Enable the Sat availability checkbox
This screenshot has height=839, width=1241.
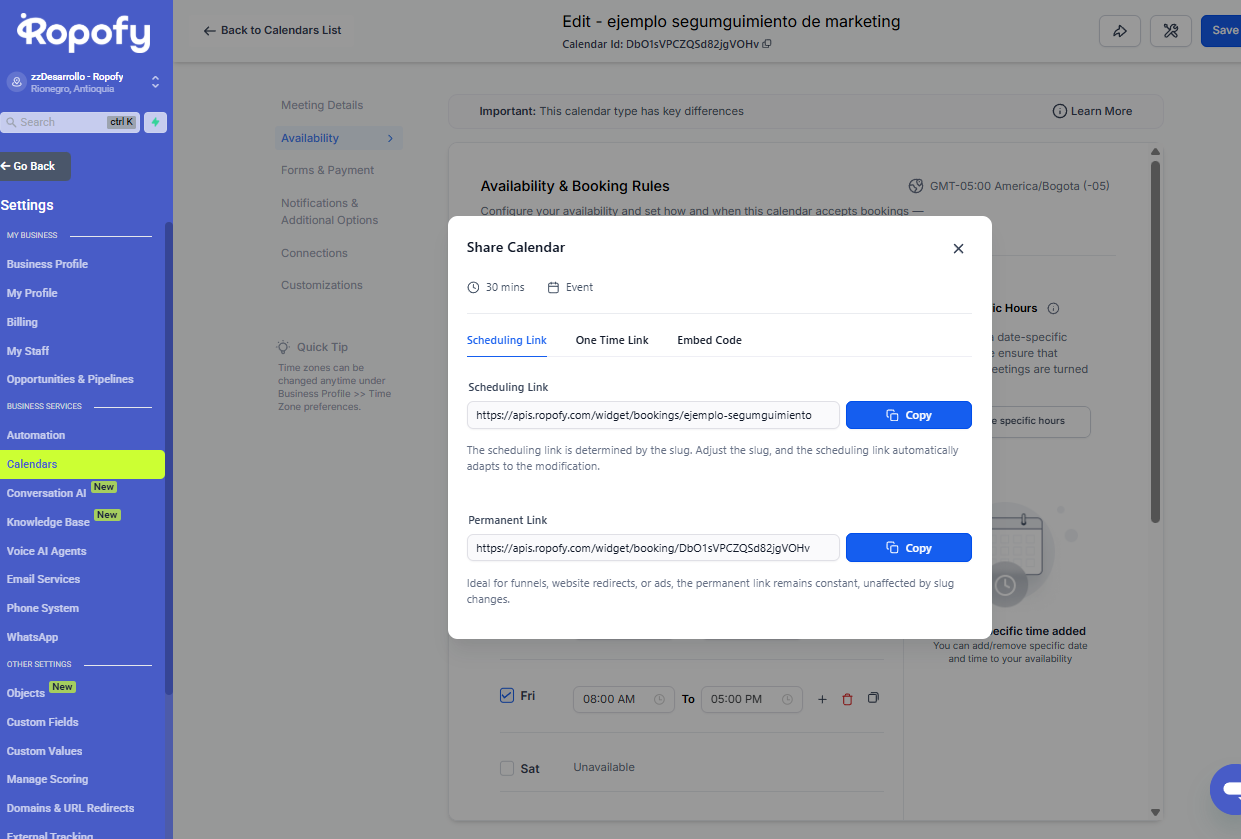(x=507, y=768)
